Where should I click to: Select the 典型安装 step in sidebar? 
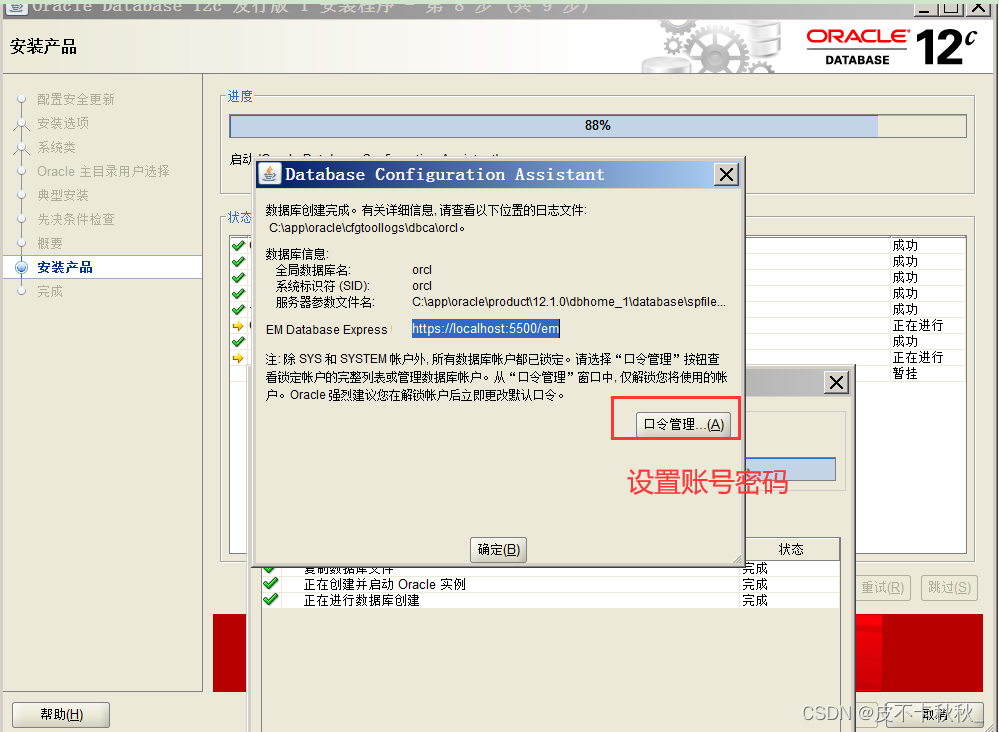click(x=63, y=195)
